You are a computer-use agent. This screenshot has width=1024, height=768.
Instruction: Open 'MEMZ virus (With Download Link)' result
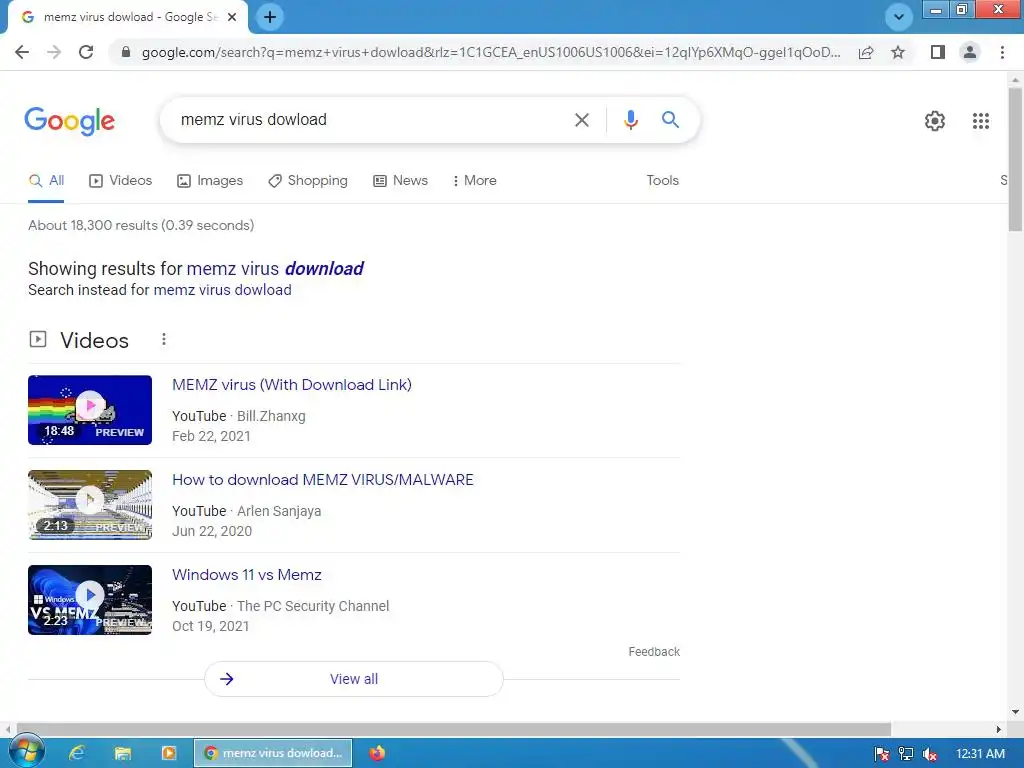point(292,385)
